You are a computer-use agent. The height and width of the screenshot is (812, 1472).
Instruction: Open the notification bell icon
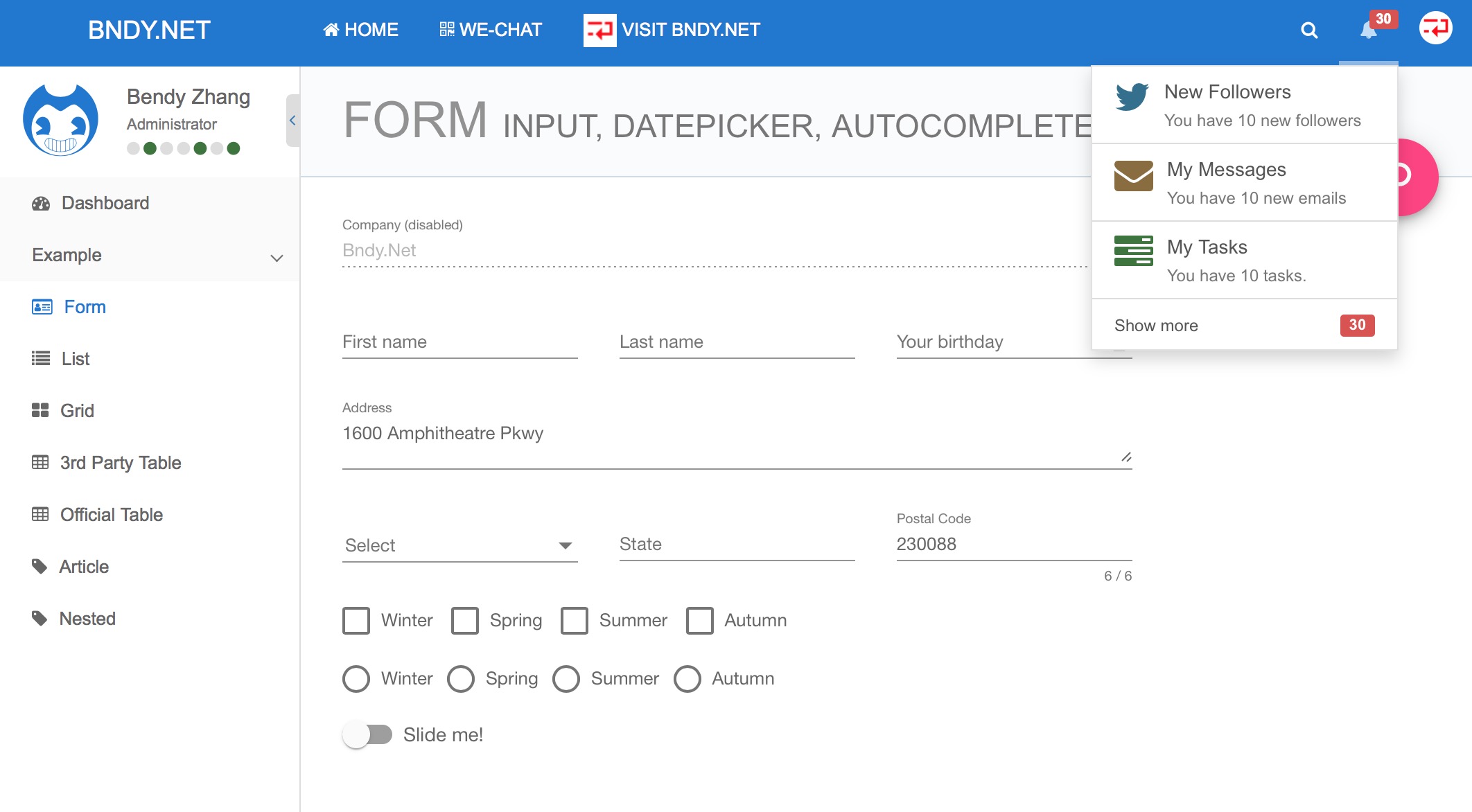1368,30
